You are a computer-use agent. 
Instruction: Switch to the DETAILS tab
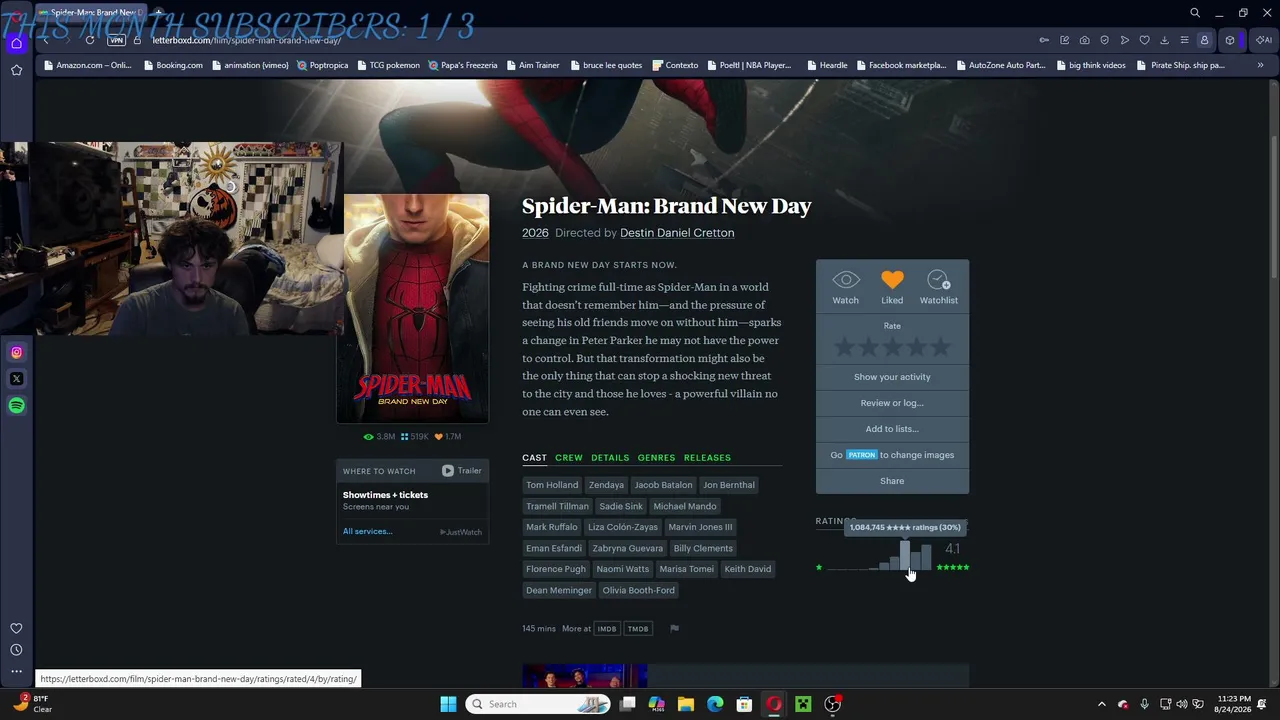coord(610,458)
